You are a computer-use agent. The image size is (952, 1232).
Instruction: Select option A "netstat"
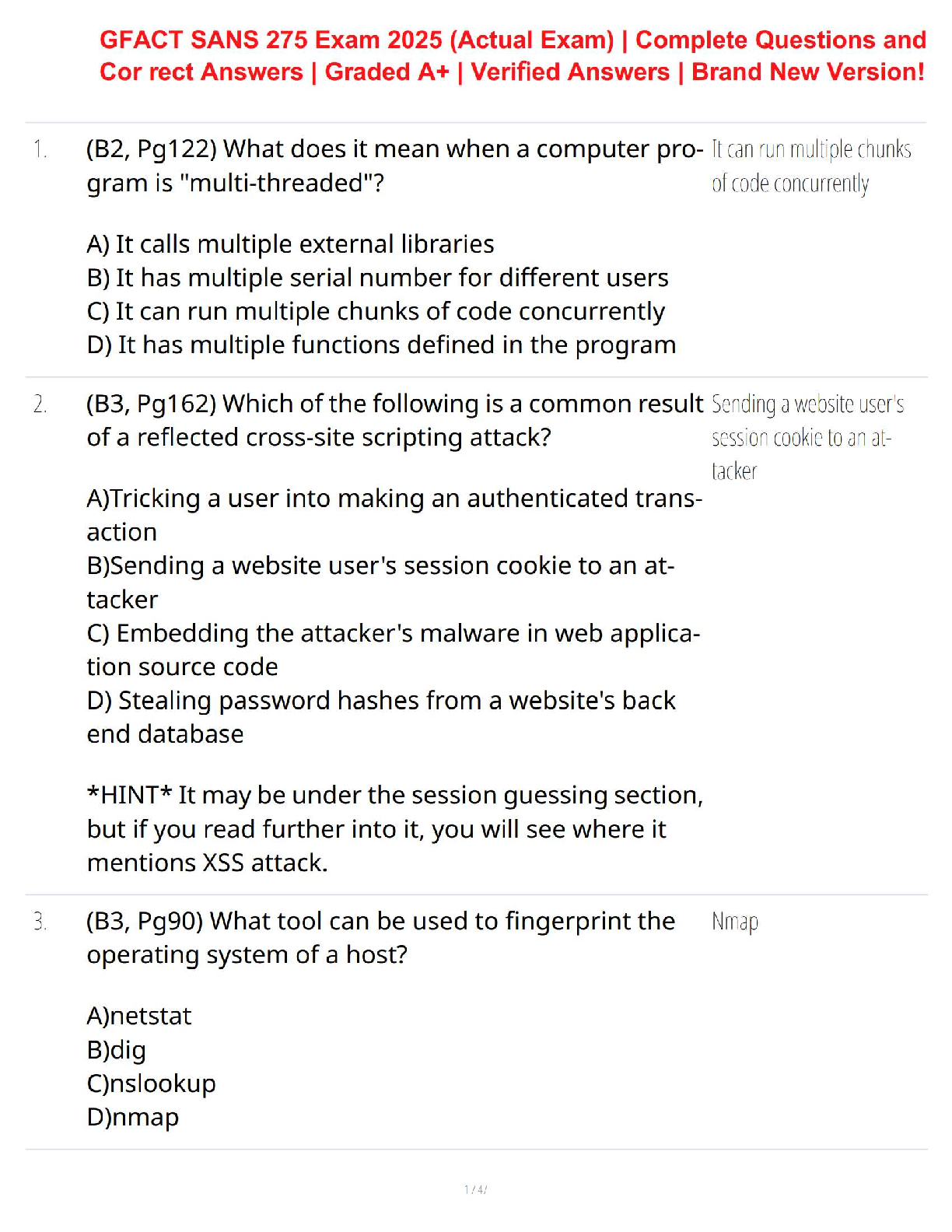click(x=139, y=1016)
